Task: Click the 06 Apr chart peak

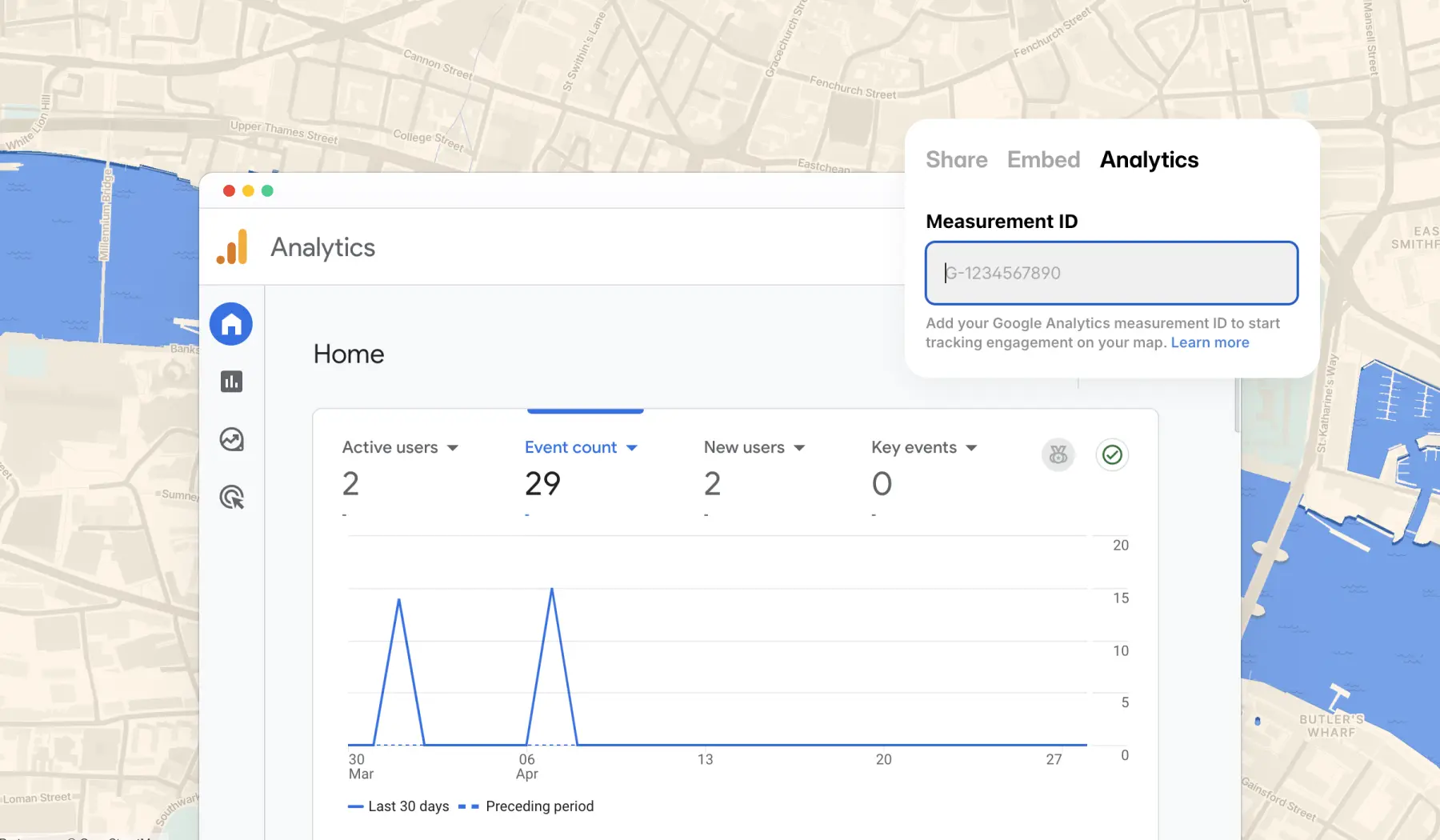Action: [551, 590]
